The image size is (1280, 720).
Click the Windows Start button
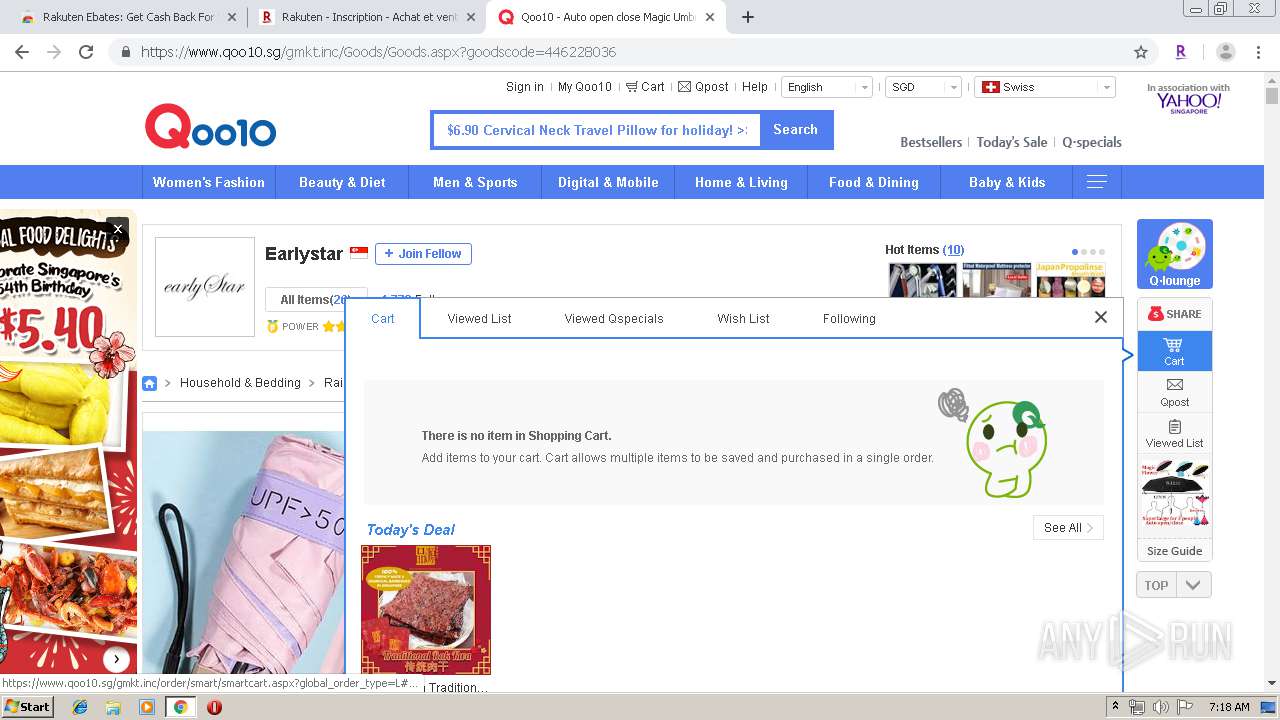pos(29,707)
